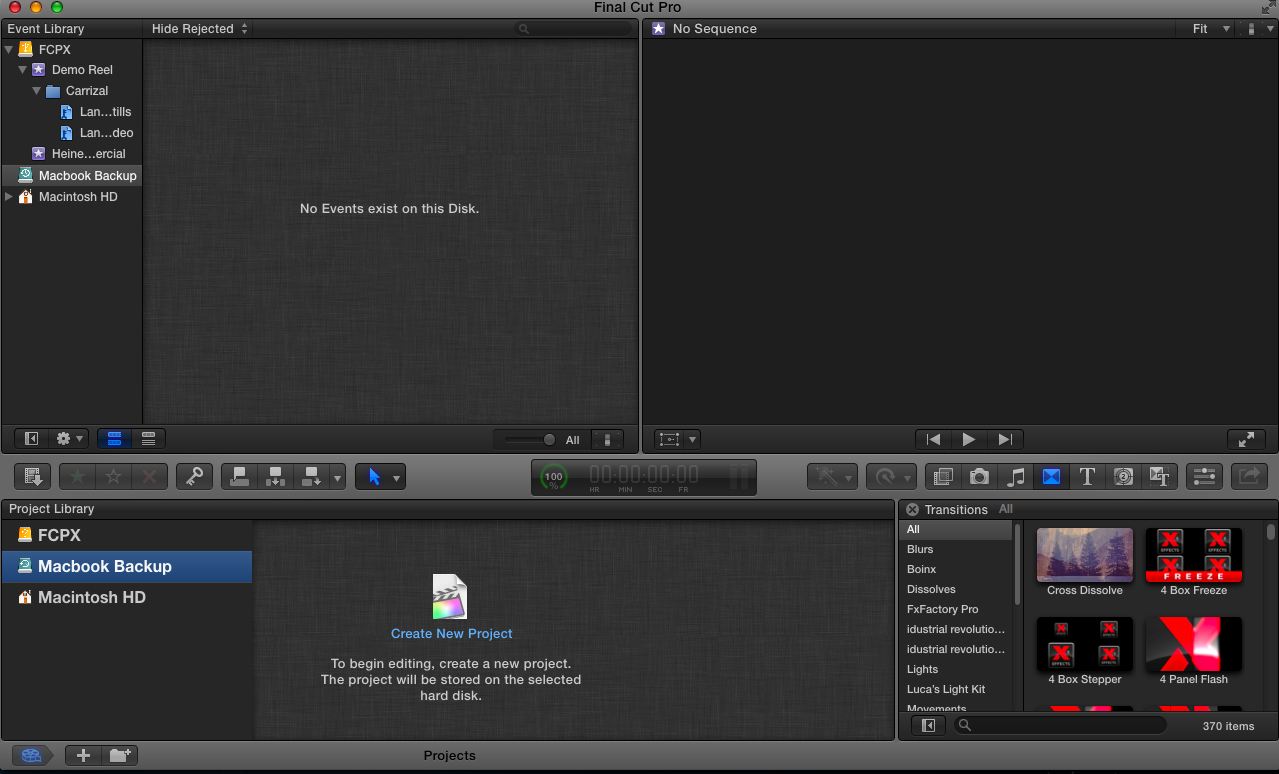Click the Final Cut document icon above Create New Project
The image size is (1279, 774).
[450, 597]
